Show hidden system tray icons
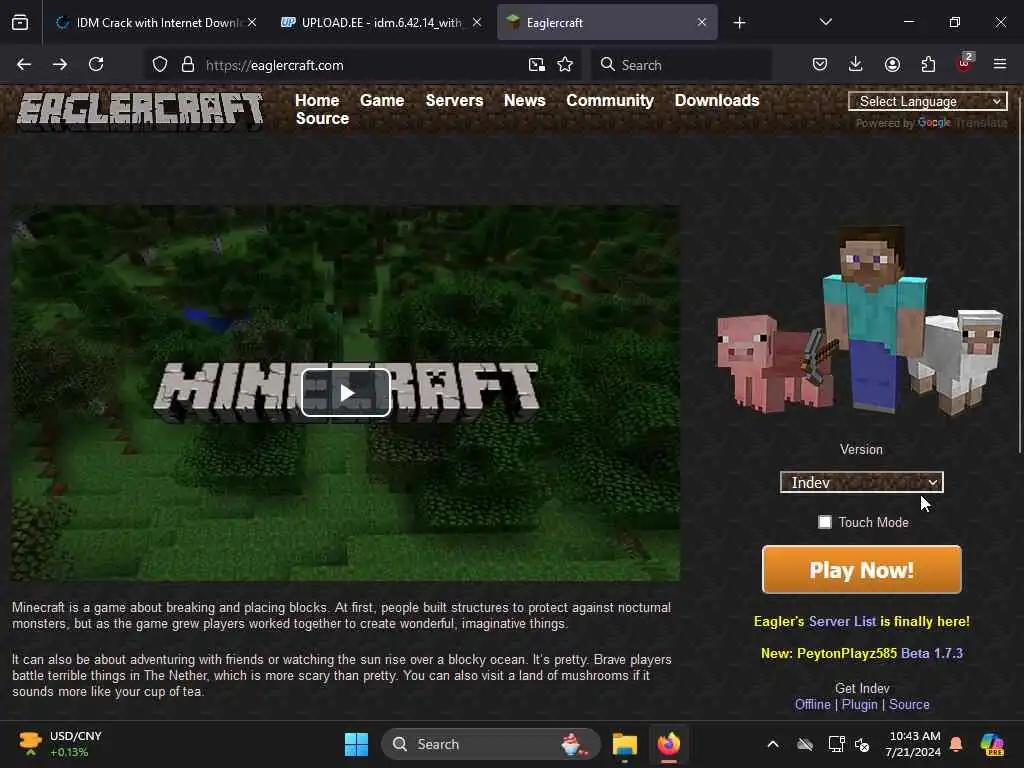The image size is (1024, 768). (773, 744)
